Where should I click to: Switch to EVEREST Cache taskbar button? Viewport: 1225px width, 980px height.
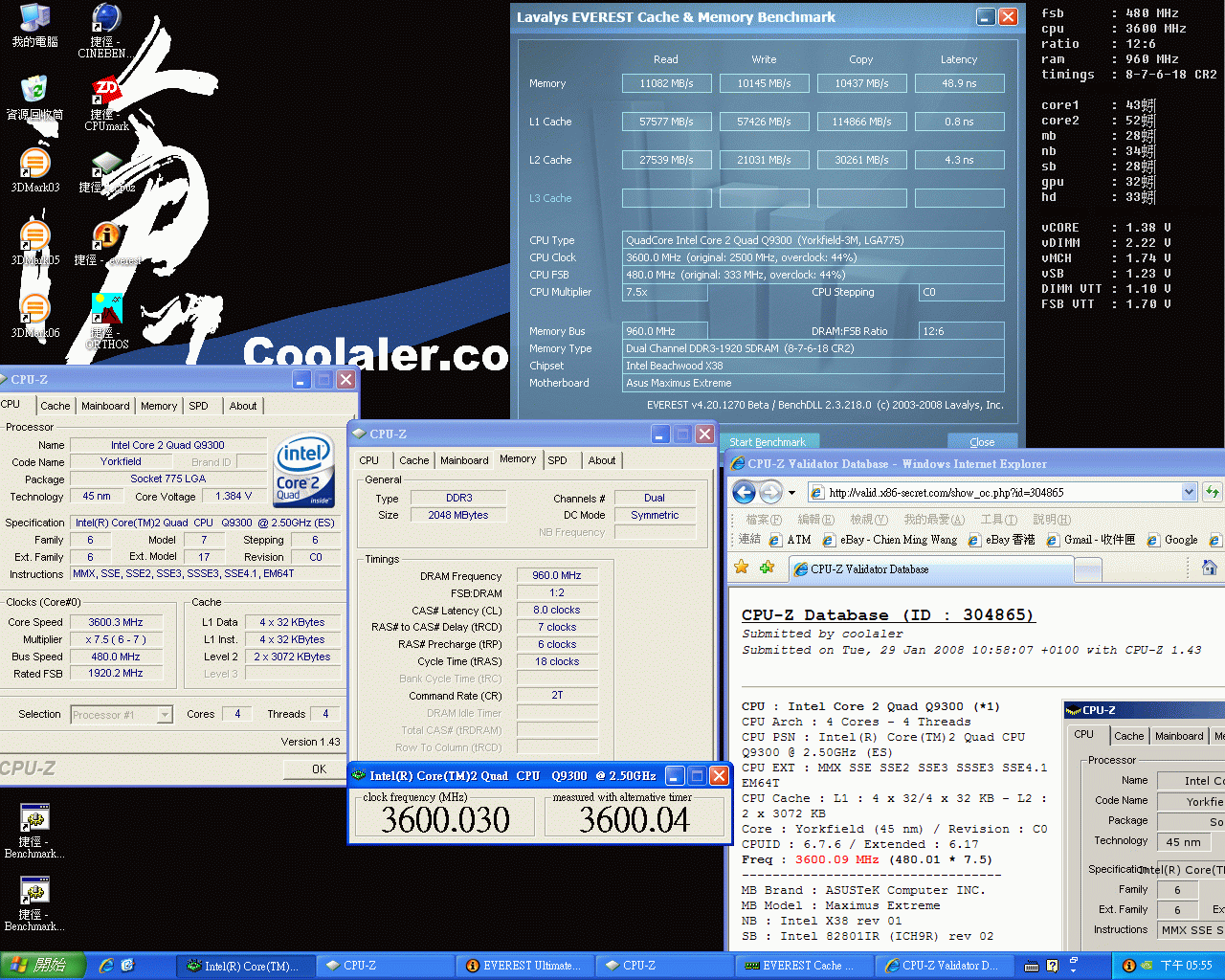(x=805, y=966)
